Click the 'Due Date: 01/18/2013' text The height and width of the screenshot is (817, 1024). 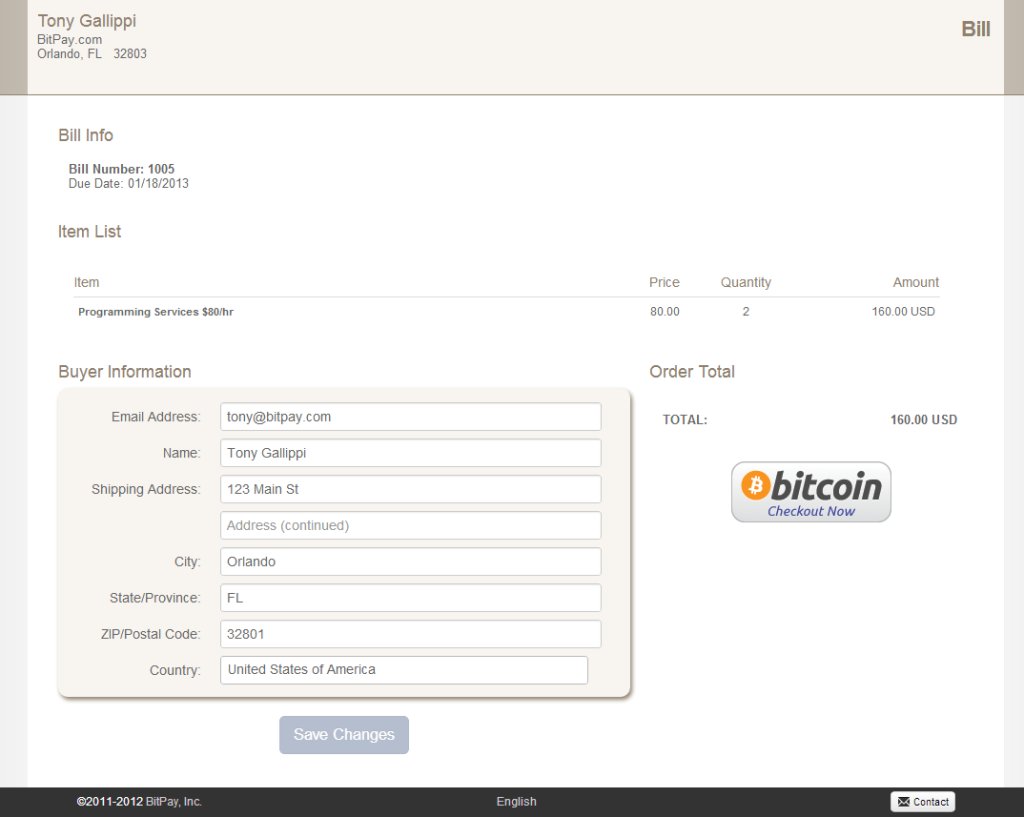(x=129, y=184)
